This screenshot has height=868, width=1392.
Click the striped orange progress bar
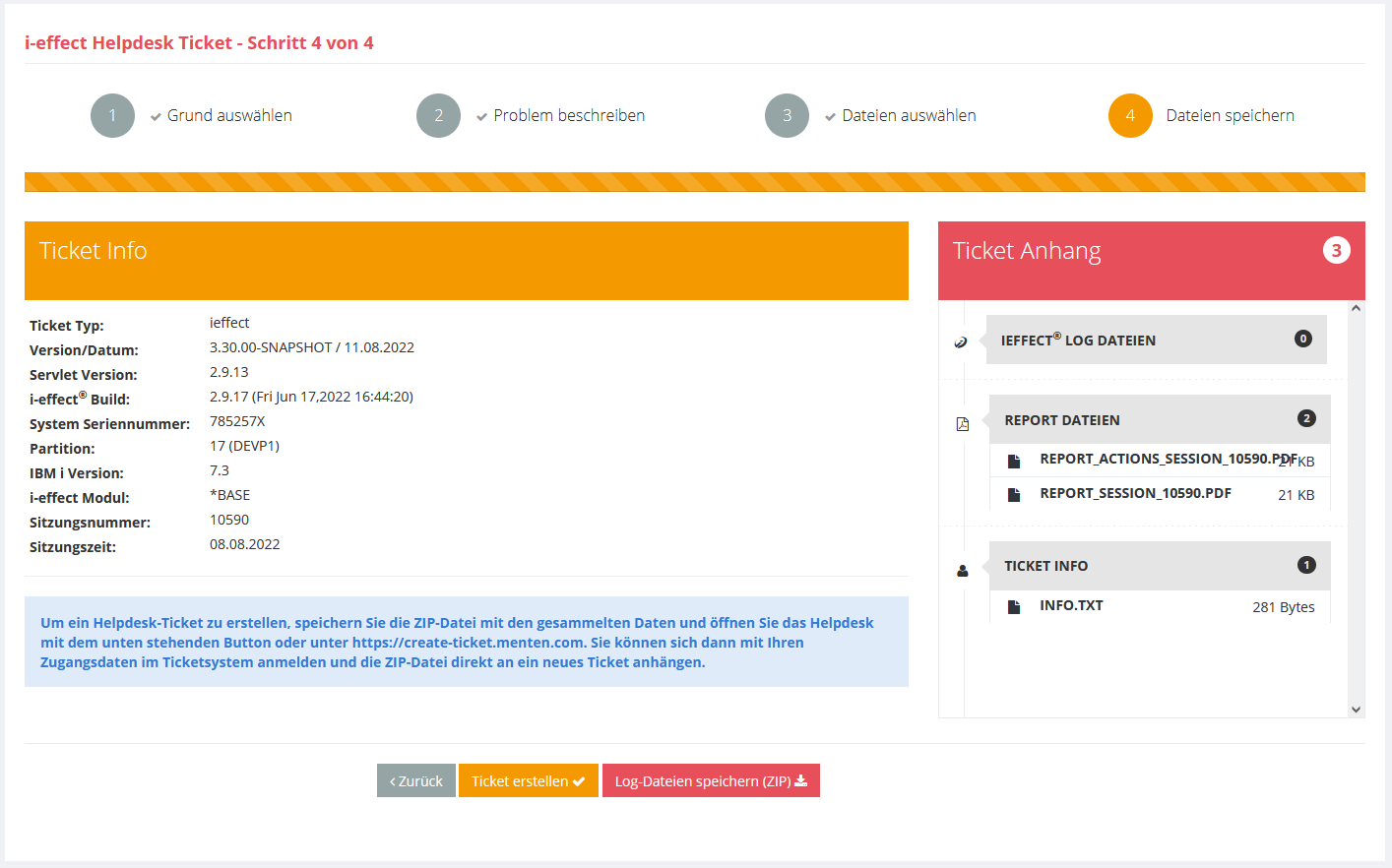[x=694, y=182]
